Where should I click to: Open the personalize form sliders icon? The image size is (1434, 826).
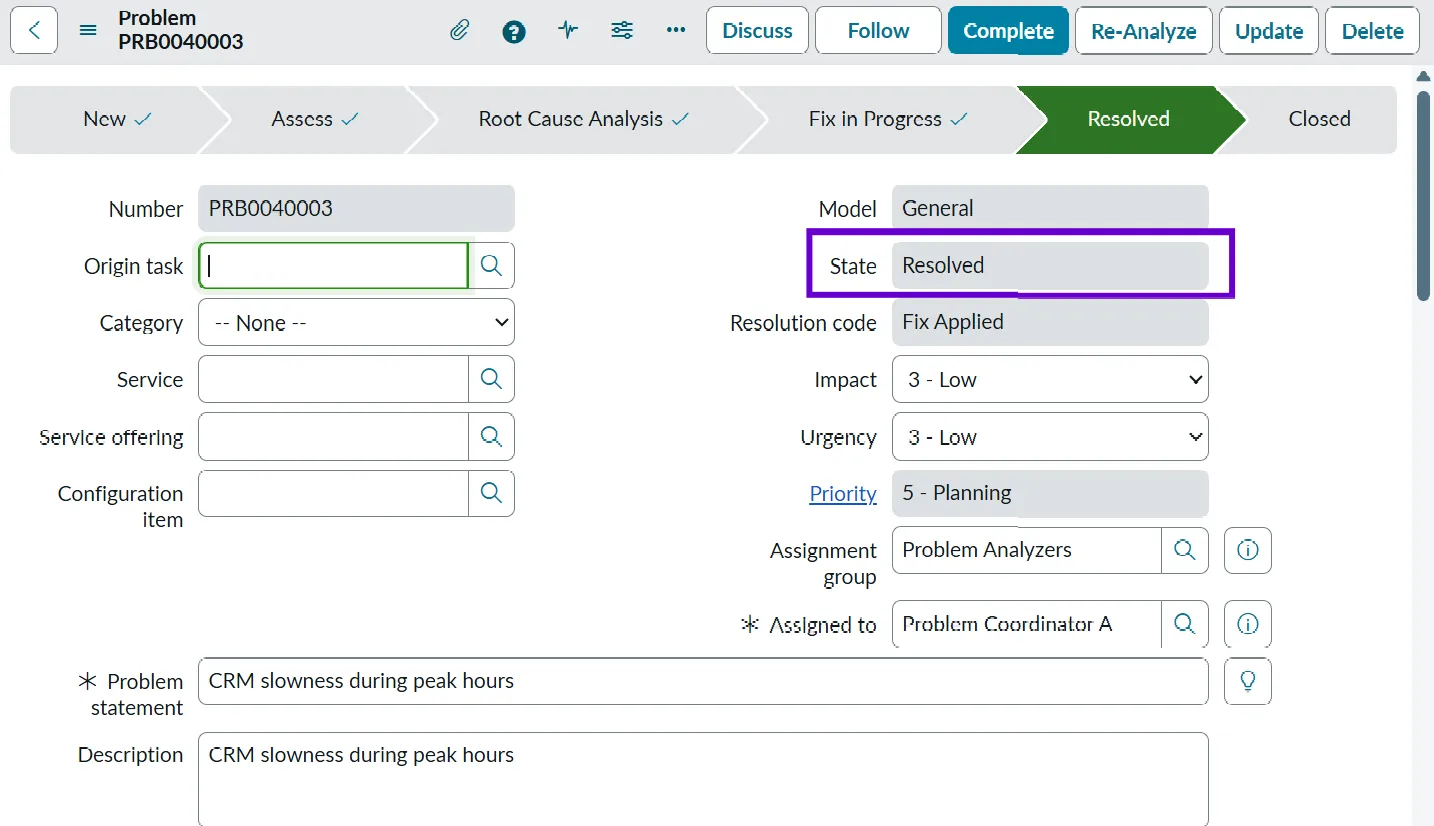[622, 30]
